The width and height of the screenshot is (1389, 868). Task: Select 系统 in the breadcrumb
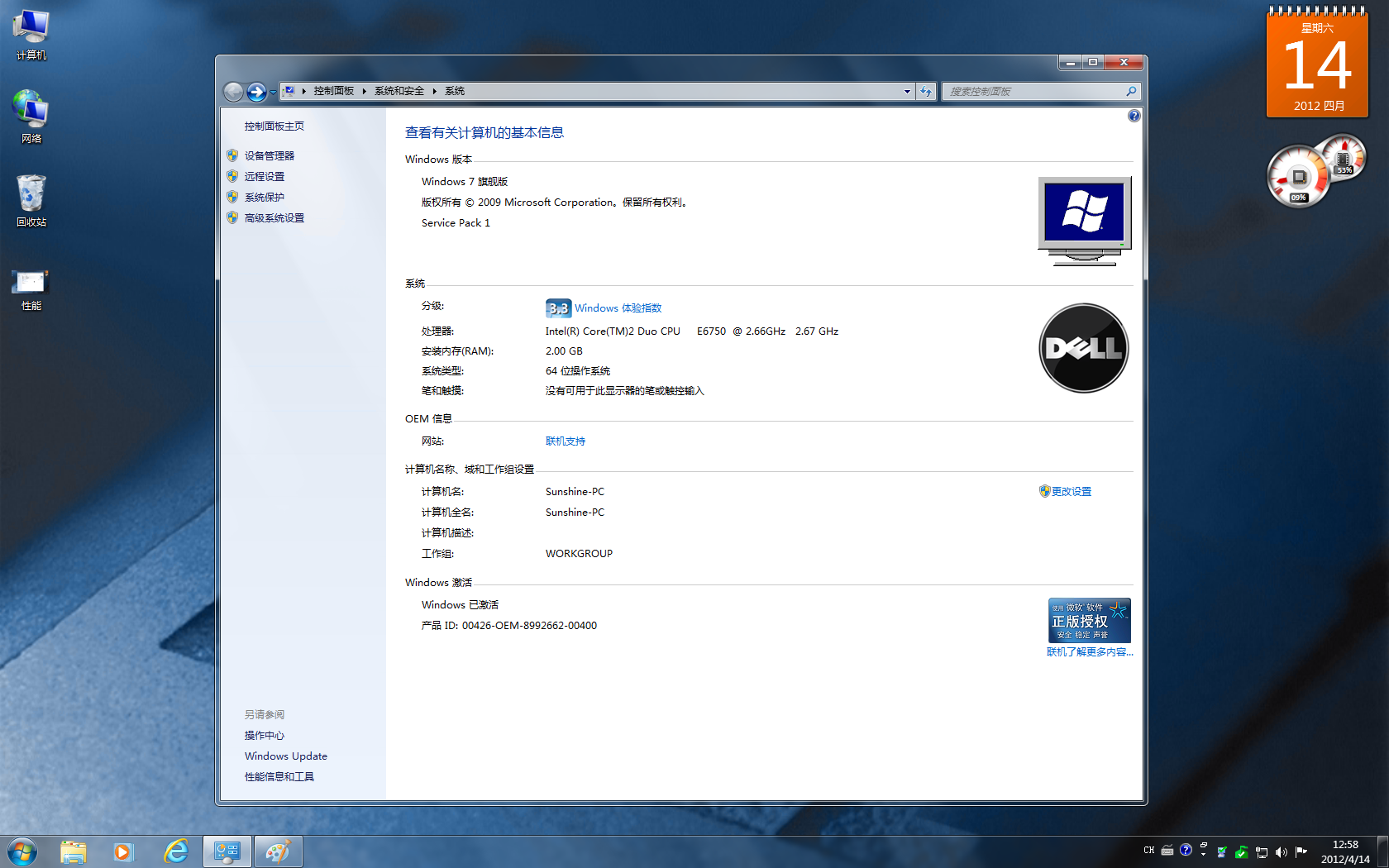pos(455,91)
